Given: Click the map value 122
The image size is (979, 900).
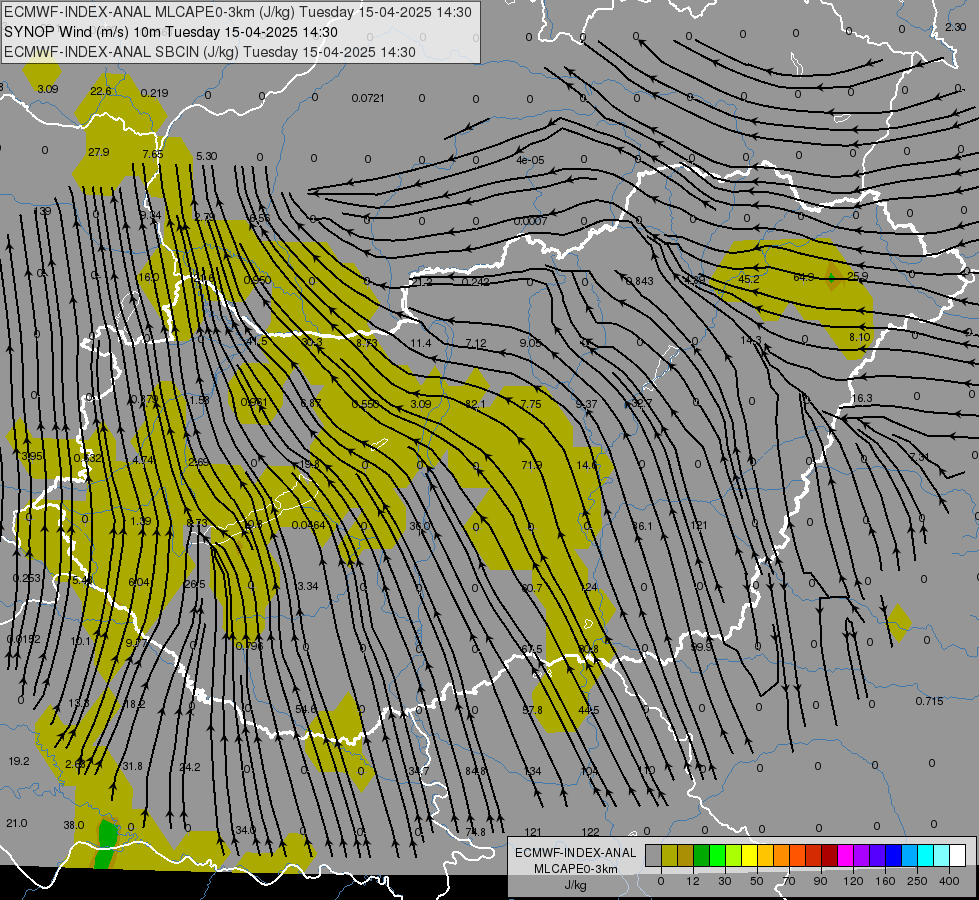Looking at the screenshot, I should coord(590,832).
